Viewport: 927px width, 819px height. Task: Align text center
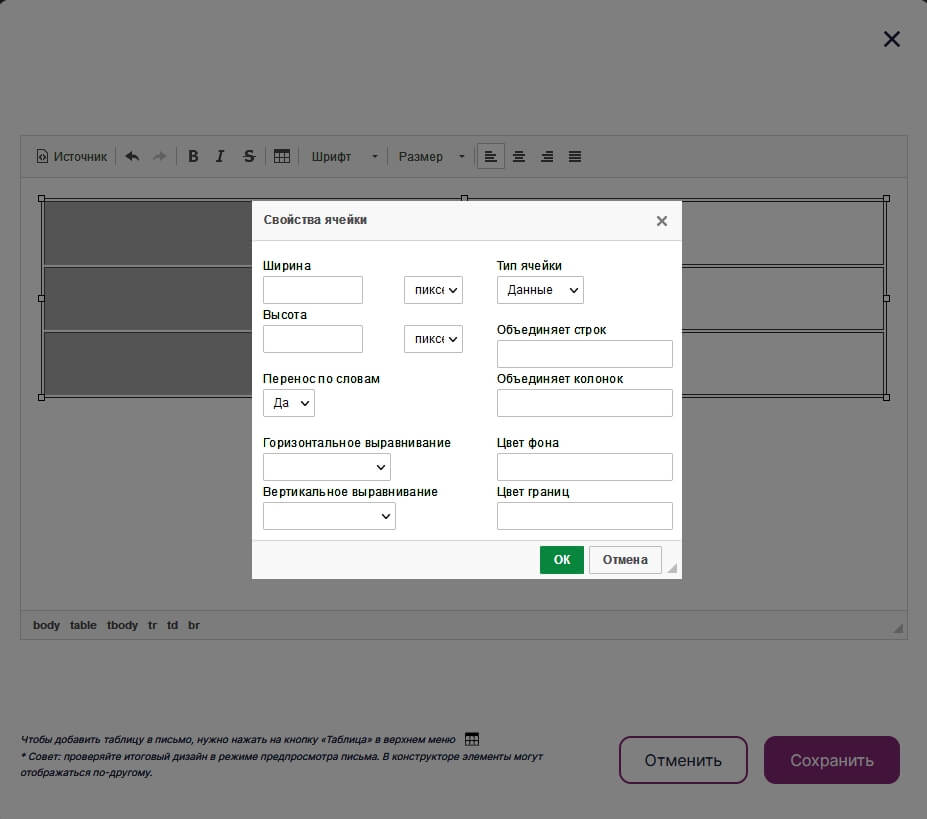(519, 157)
